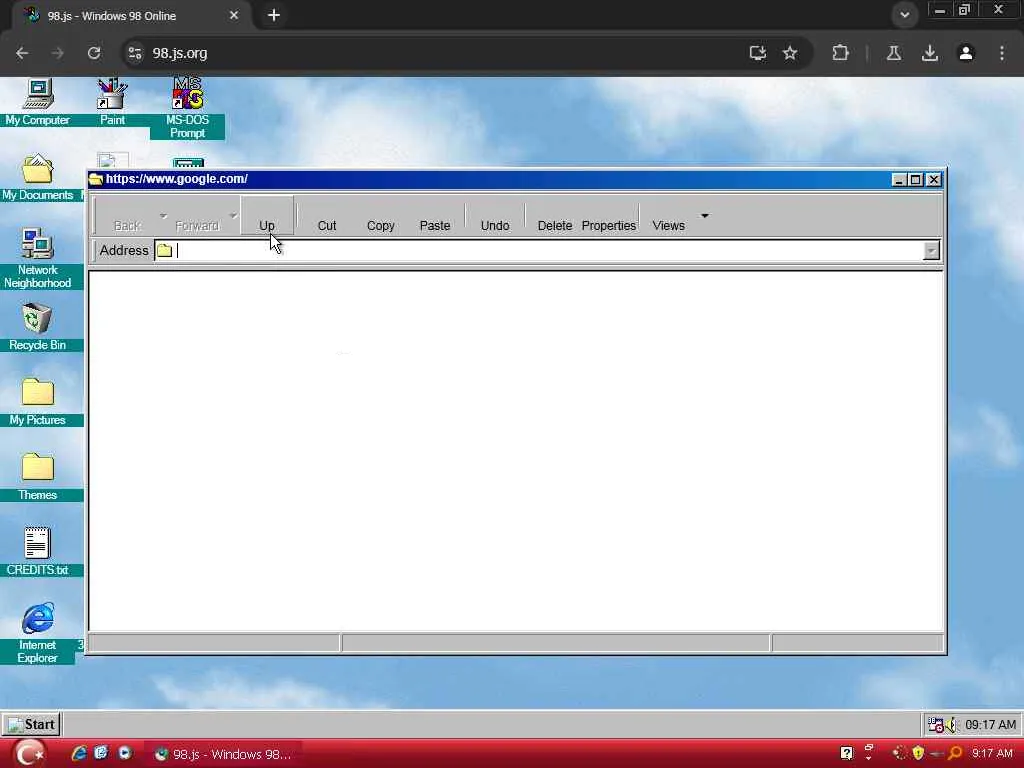Open the Chrome Labs flask icon
Screen dimensions: 1024x768
point(894,54)
